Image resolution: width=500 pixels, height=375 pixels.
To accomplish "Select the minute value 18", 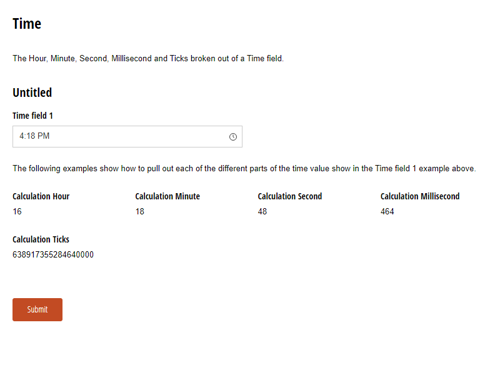I will point(140,211).
